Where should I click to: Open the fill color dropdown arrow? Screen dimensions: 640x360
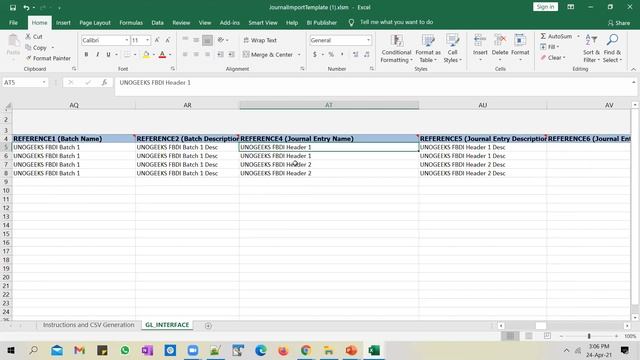(153, 54)
